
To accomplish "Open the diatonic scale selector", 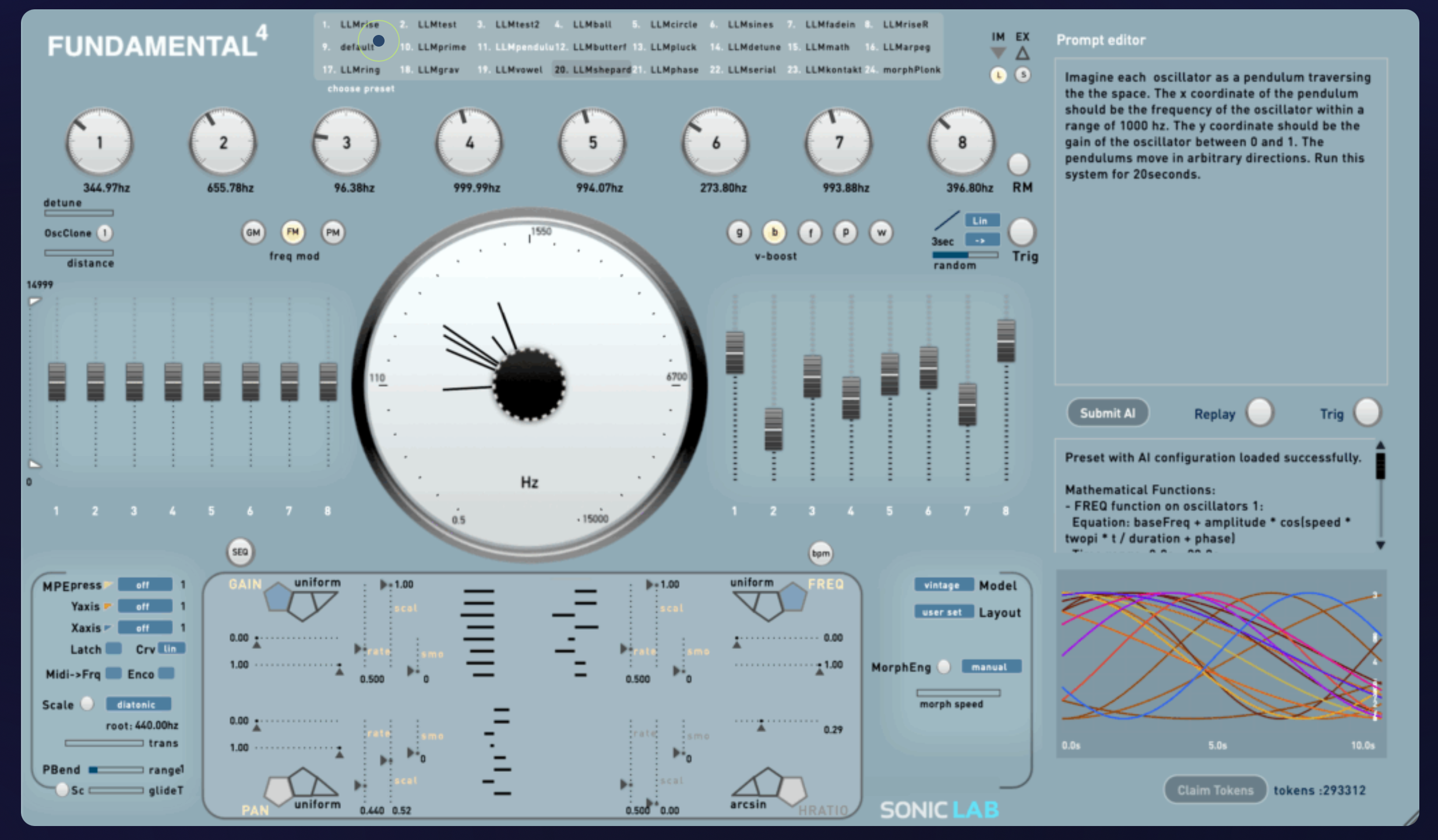I will [139, 704].
